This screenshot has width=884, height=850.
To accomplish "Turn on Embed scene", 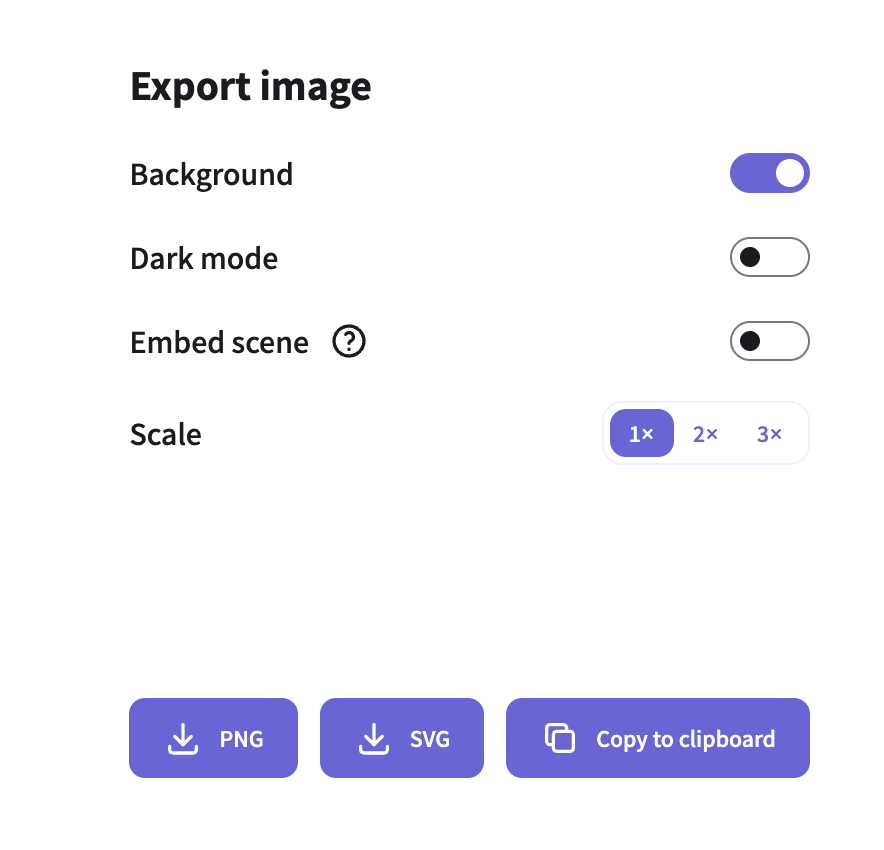I will click(x=770, y=341).
